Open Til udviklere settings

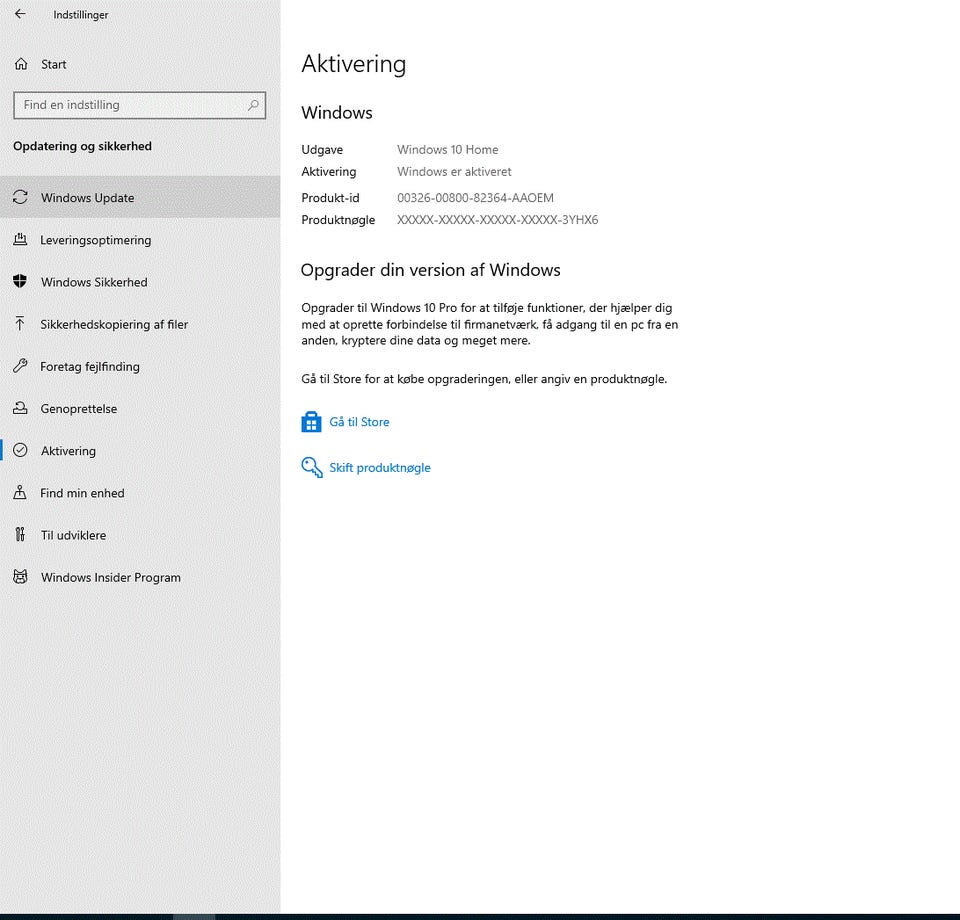(140, 535)
